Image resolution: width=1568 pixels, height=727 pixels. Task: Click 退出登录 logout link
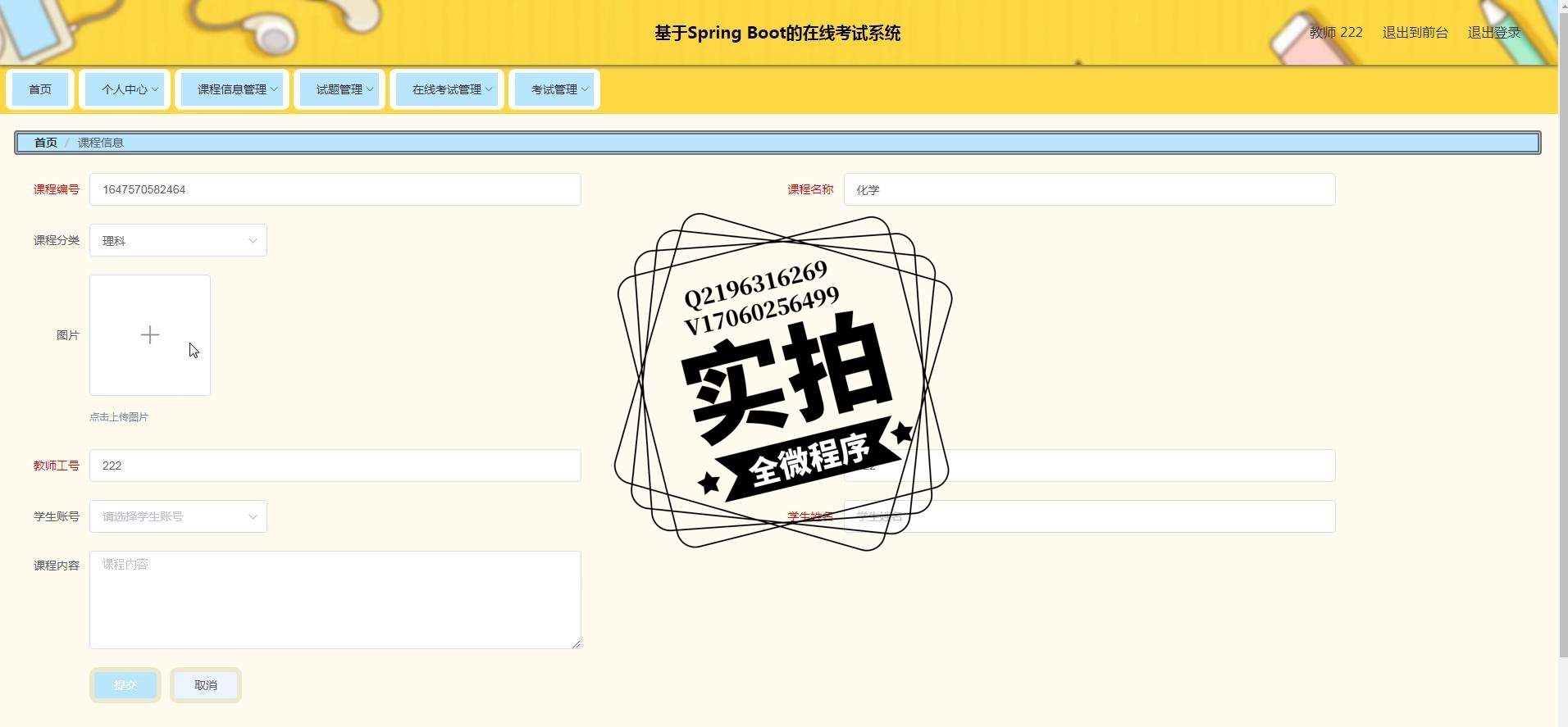pos(1494,33)
